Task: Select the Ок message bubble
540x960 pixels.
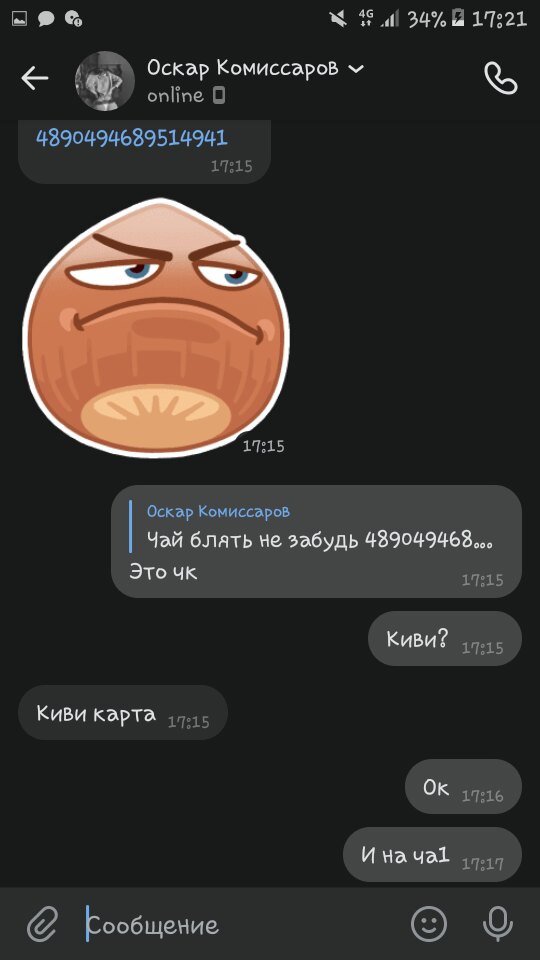Action: coord(463,787)
